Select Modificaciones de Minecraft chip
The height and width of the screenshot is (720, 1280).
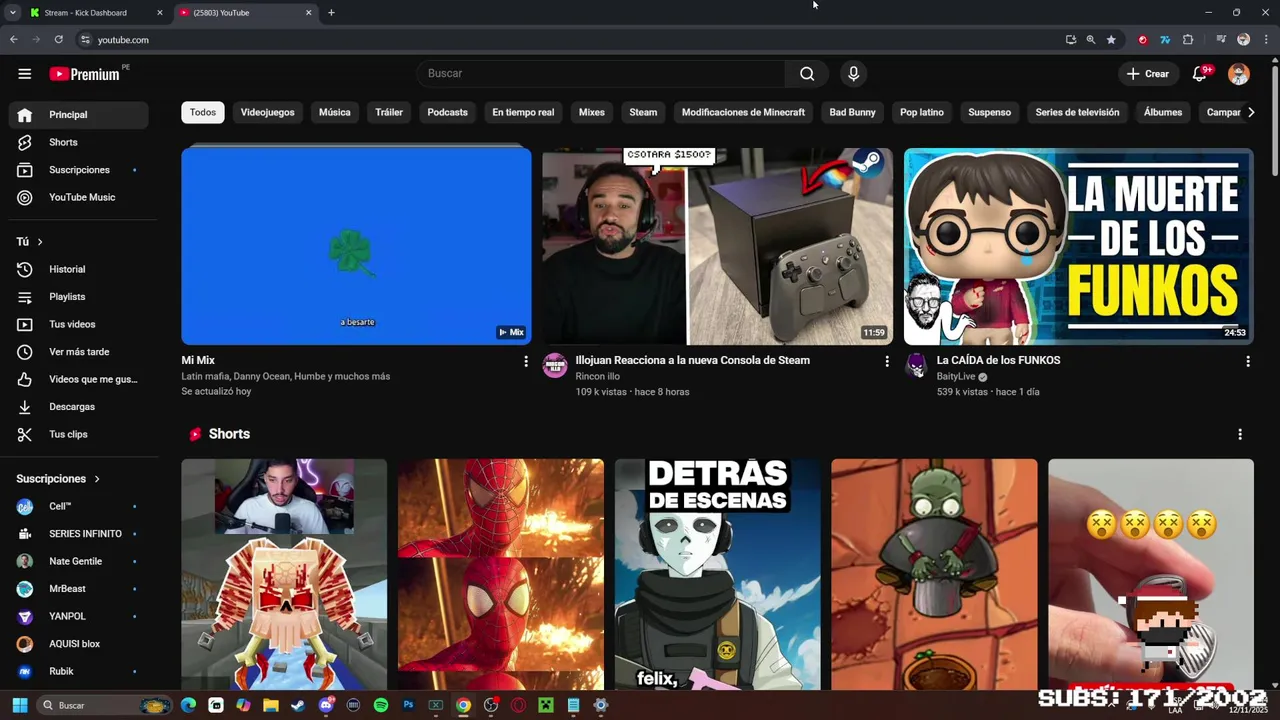tap(743, 112)
